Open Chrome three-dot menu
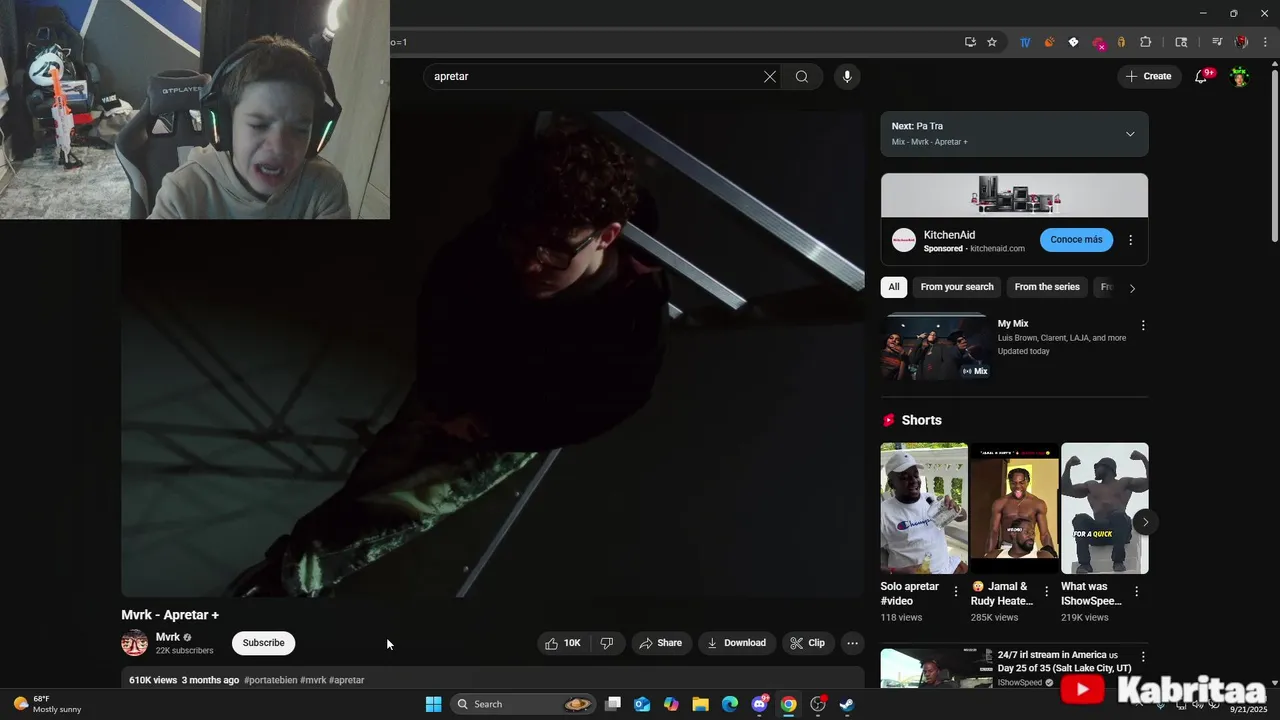Screen dimensions: 1280x720 click(x=1265, y=42)
